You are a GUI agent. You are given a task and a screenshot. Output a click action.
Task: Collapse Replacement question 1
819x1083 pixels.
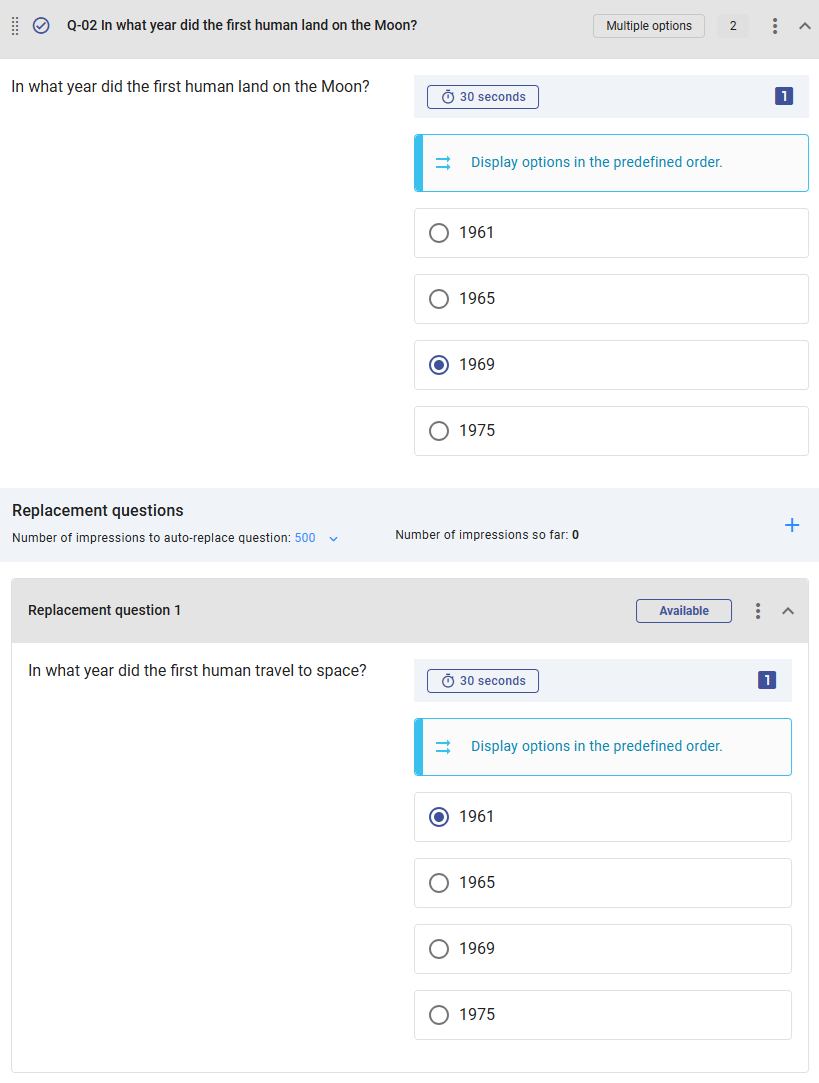click(x=788, y=610)
